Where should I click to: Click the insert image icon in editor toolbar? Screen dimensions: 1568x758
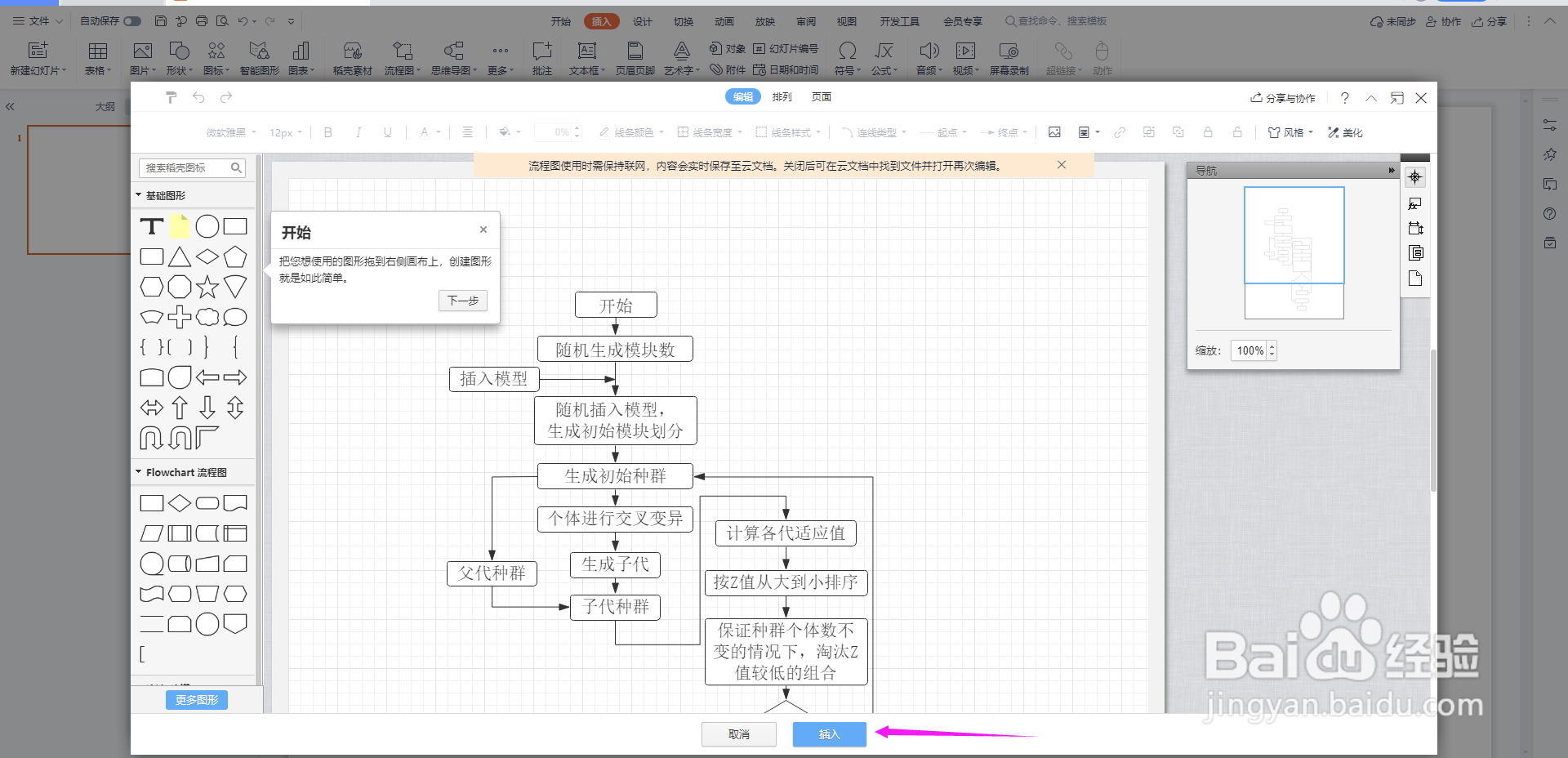pyautogui.click(x=1054, y=132)
